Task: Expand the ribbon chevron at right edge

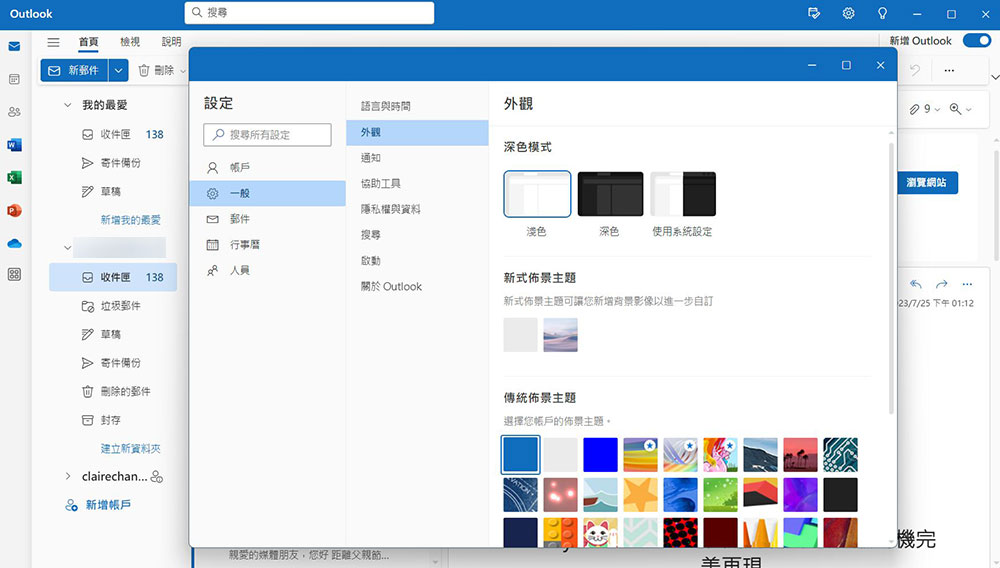Action: point(995,77)
